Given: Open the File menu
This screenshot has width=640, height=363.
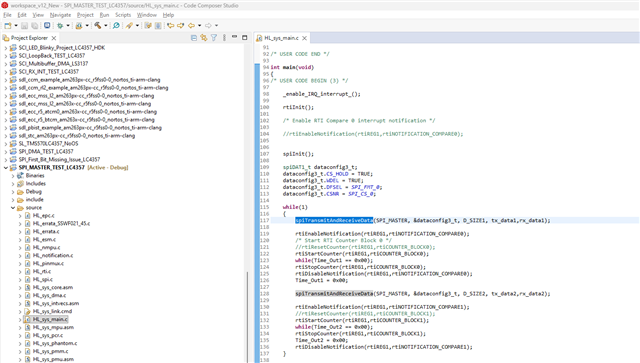Looking at the screenshot, I should coord(7,15).
